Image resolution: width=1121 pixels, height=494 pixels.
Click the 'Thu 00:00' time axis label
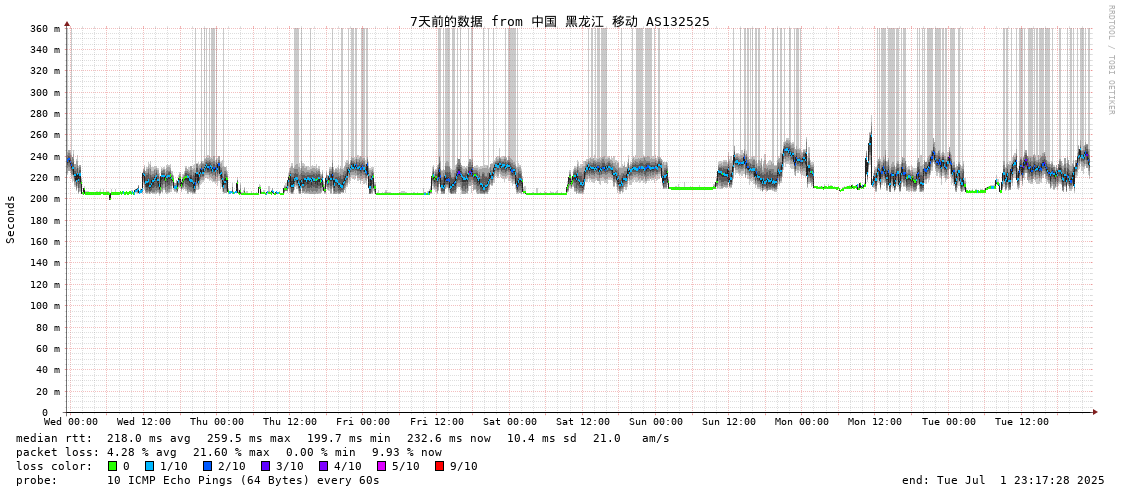click(x=217, y=422)
